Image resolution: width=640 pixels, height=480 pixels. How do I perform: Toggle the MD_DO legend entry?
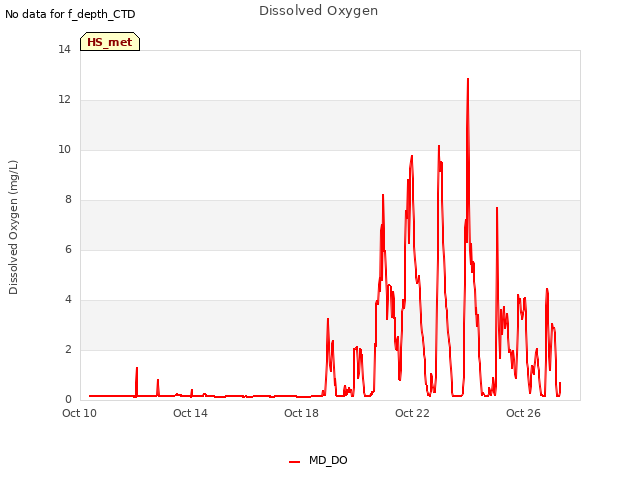coord(318,460)
